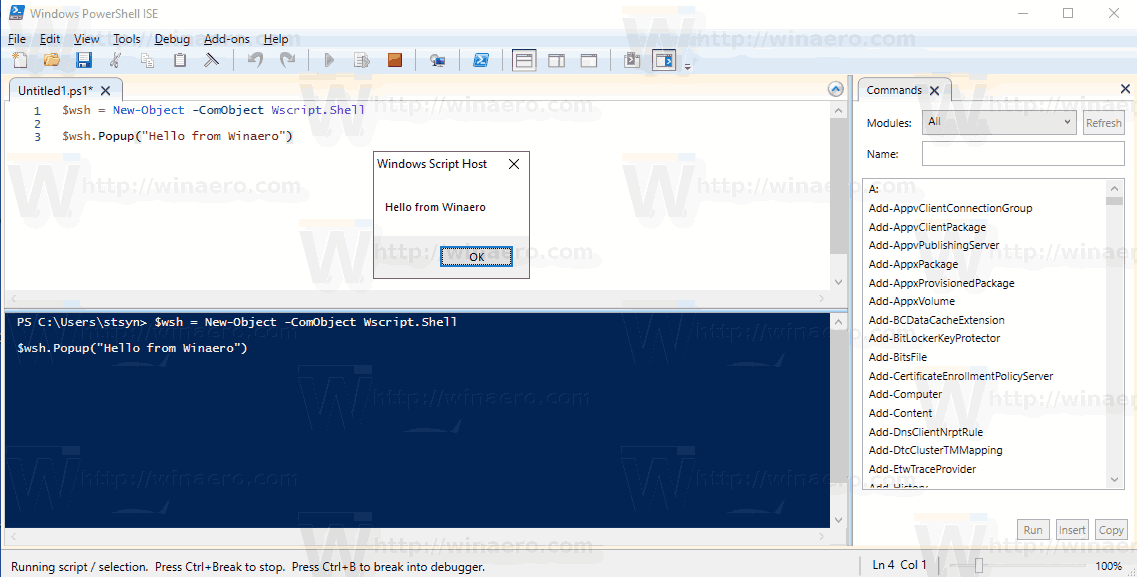The image size is (1137, 577).
Task: Click the Run Script play icon
Action: pyautogui.click(x=329, y=60)
